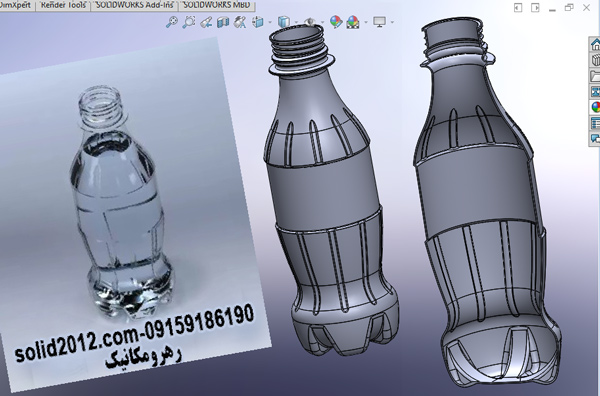Open the Design Library task pane icon
This screenshot has height=396, width=600.
[595, 60]
